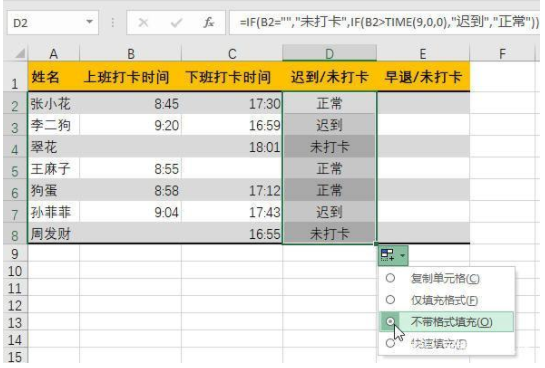Open the Name Box dropdown arrow
Screen dimensions: 545x368
point(90,22)
